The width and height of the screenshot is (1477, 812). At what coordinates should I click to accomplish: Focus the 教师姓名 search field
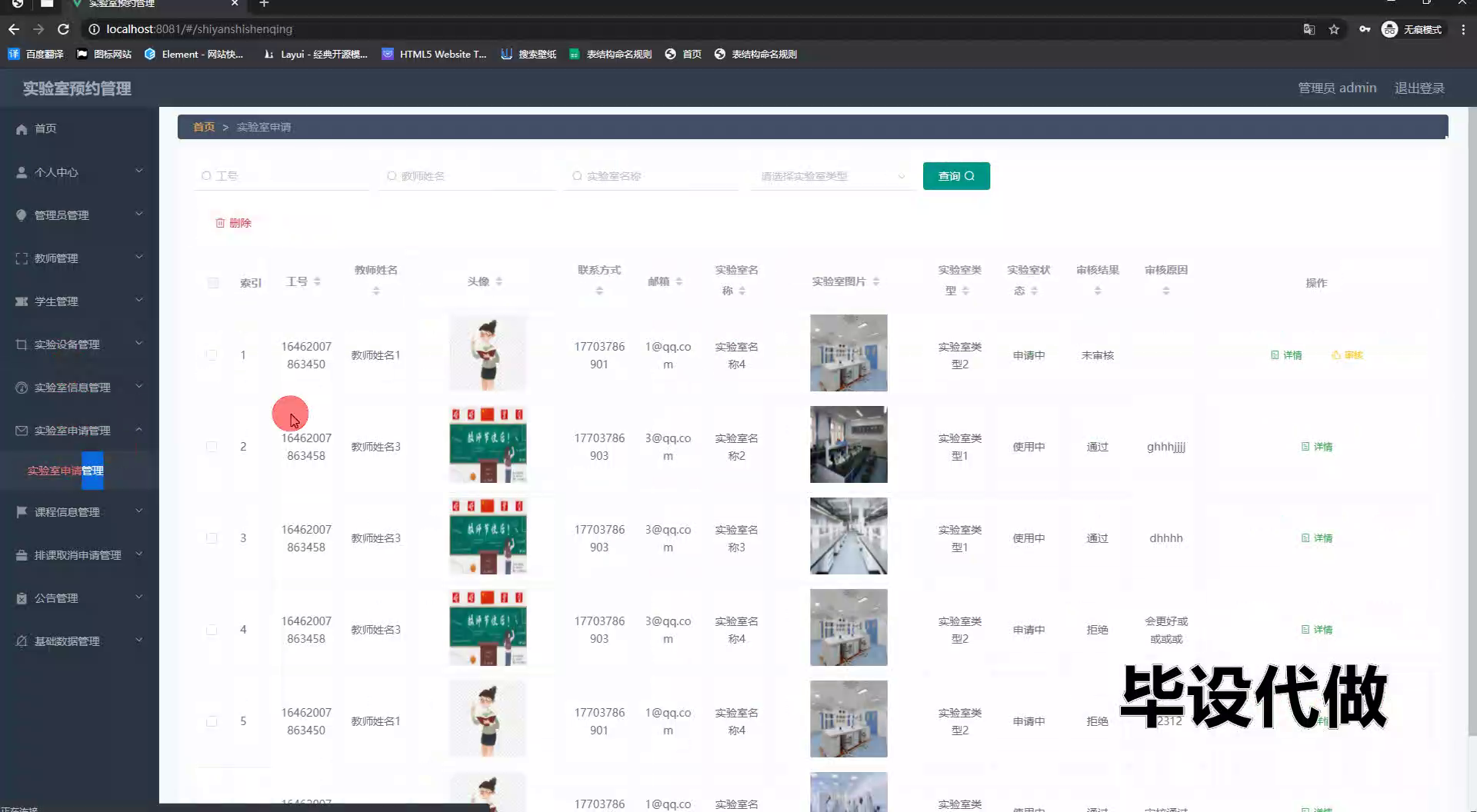467,176
